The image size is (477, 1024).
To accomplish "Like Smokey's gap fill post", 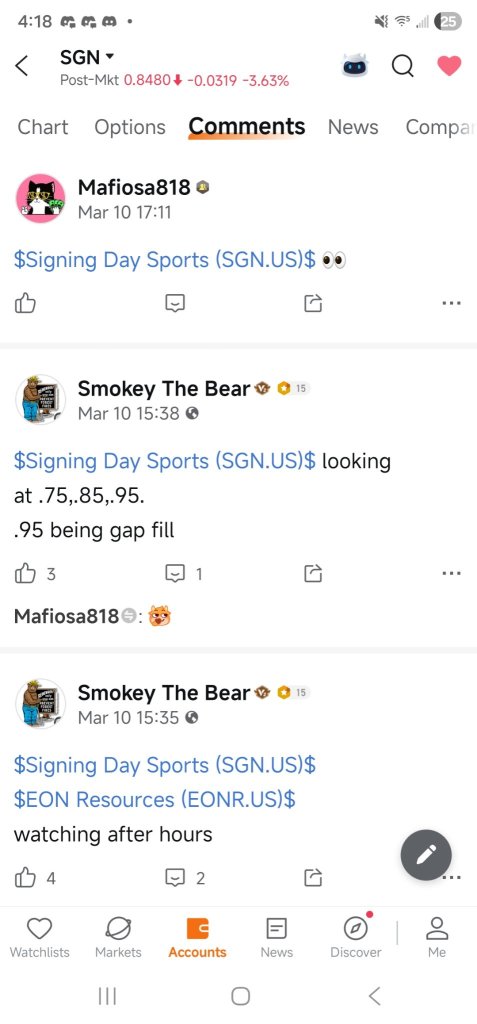I will 25,574.
